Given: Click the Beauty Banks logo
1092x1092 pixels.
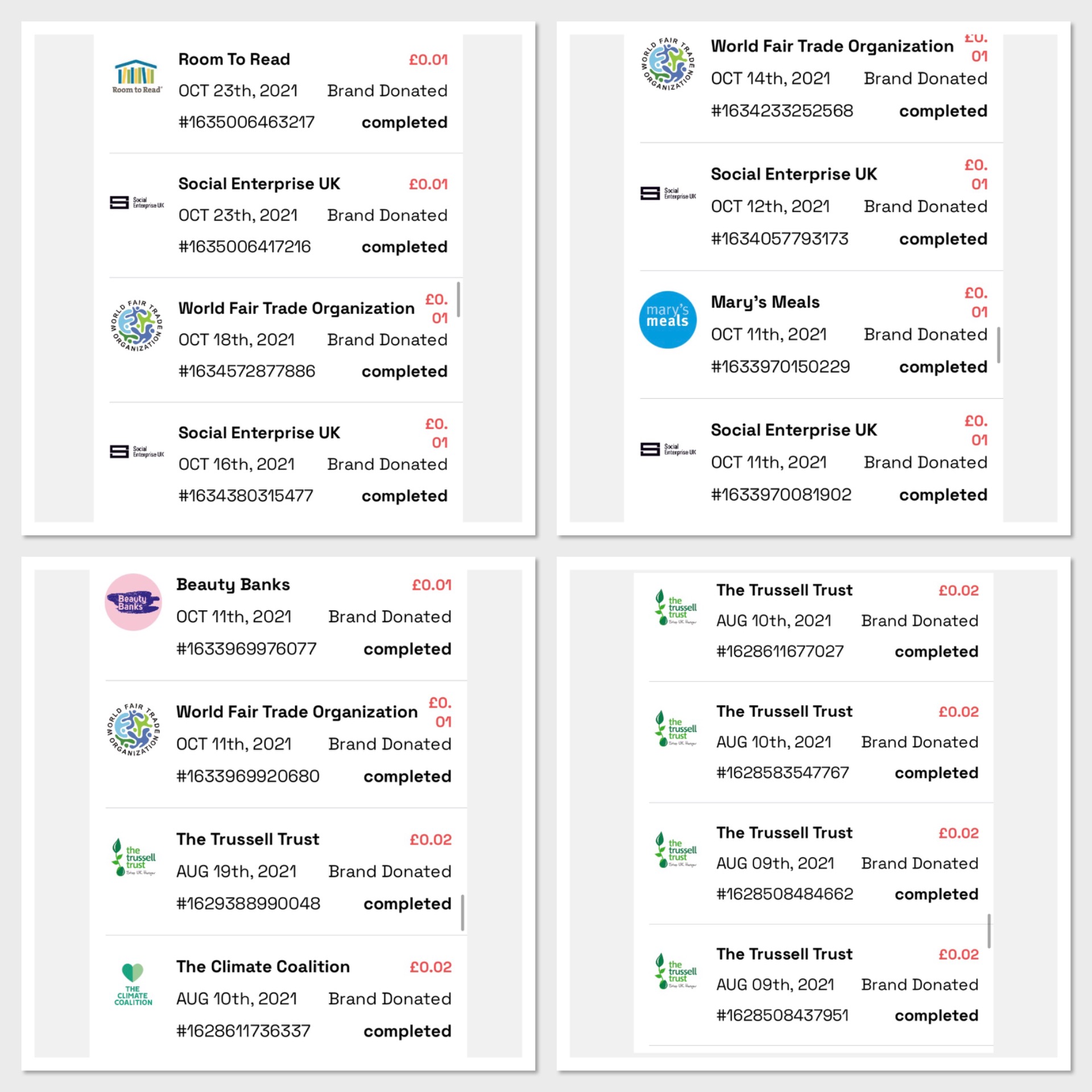Looking at the screenshot, I should tap(133, 602).
